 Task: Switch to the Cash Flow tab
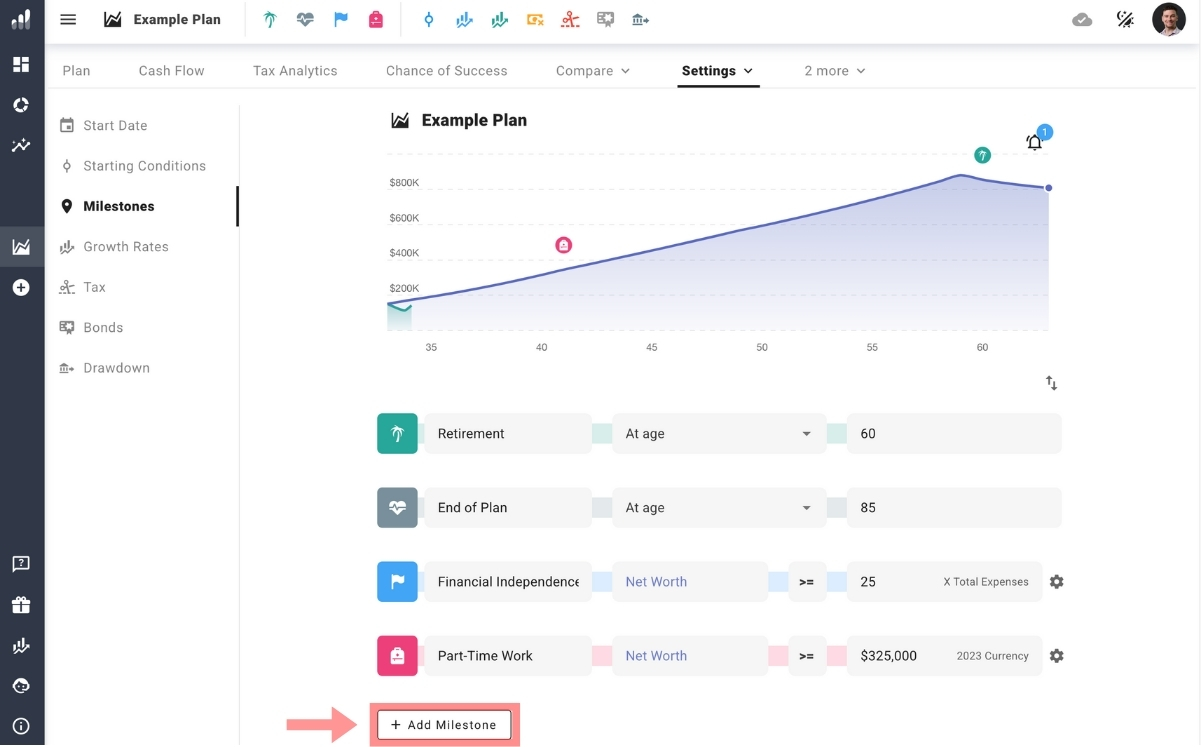tap(171, 71)
